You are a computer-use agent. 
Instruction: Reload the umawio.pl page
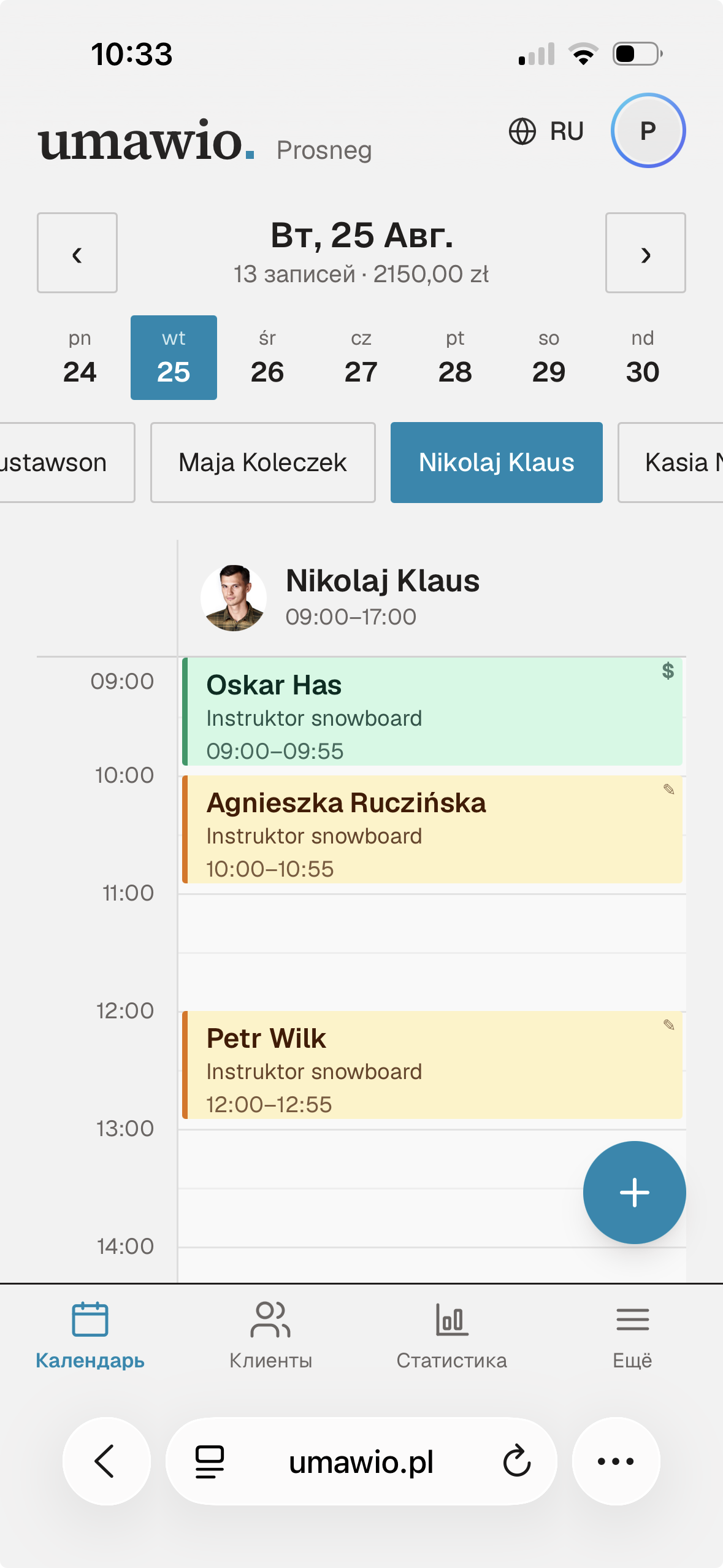516,1461
